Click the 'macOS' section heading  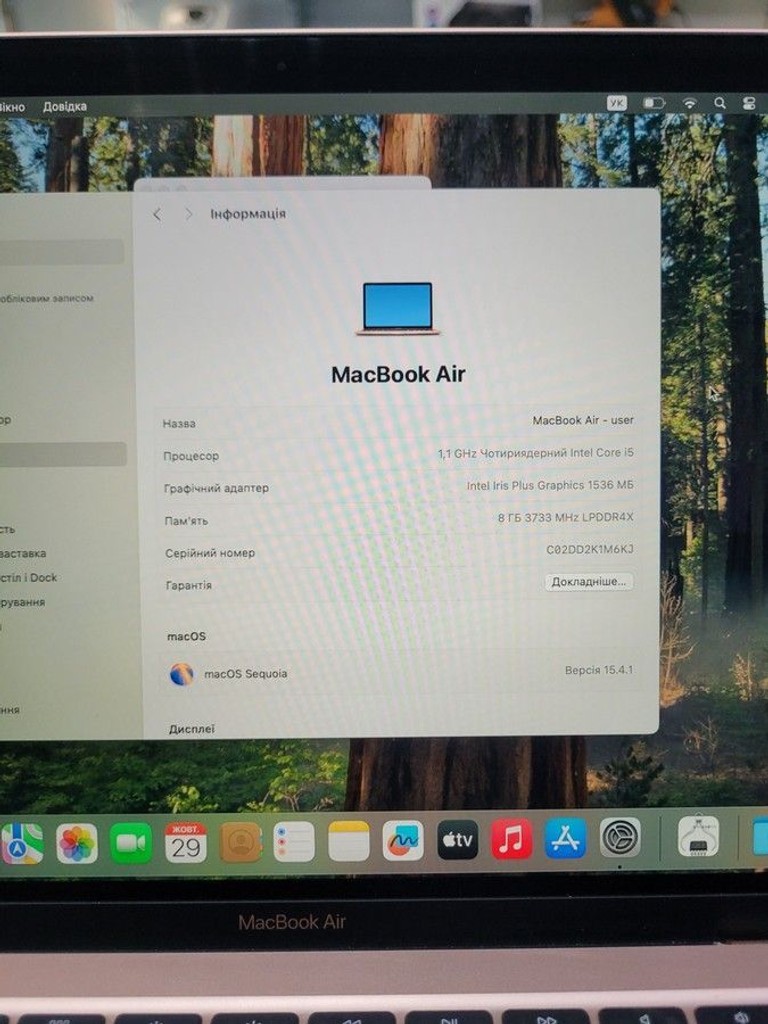186,636
